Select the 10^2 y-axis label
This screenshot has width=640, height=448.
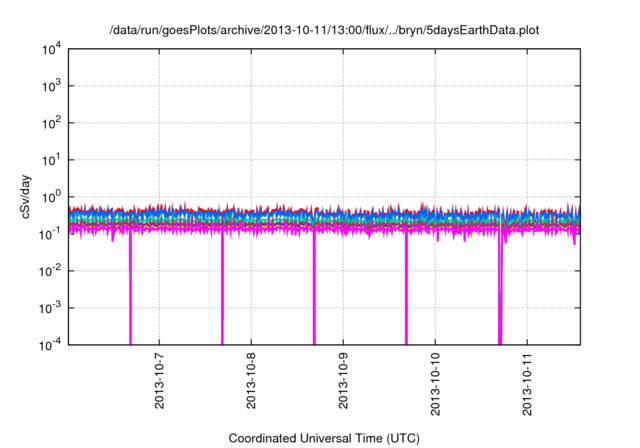(52, 123)
